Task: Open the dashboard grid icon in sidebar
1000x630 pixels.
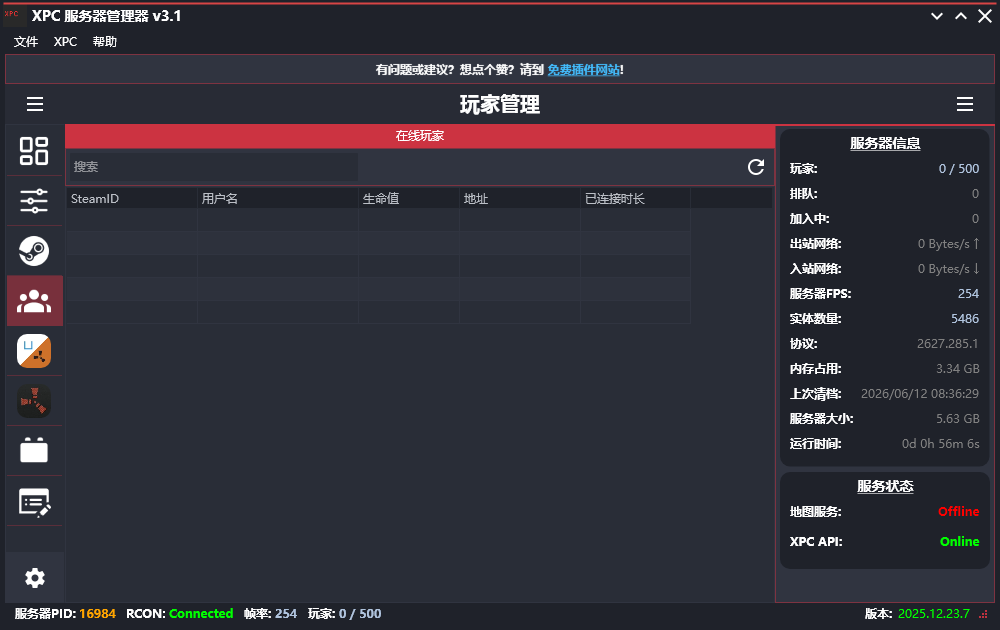Action: click(x=34, y=151)
